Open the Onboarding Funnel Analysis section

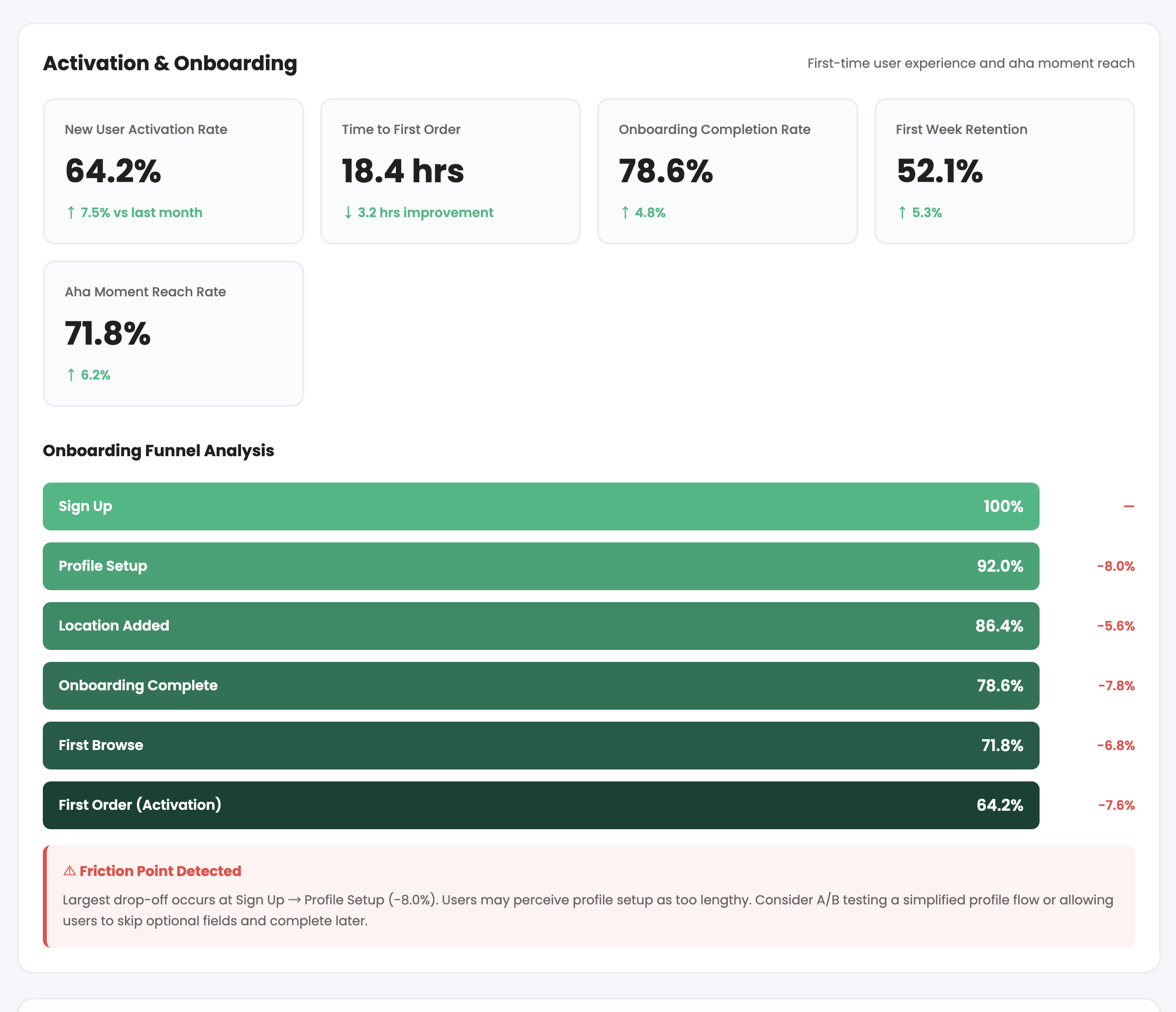[x=158, y=450]
